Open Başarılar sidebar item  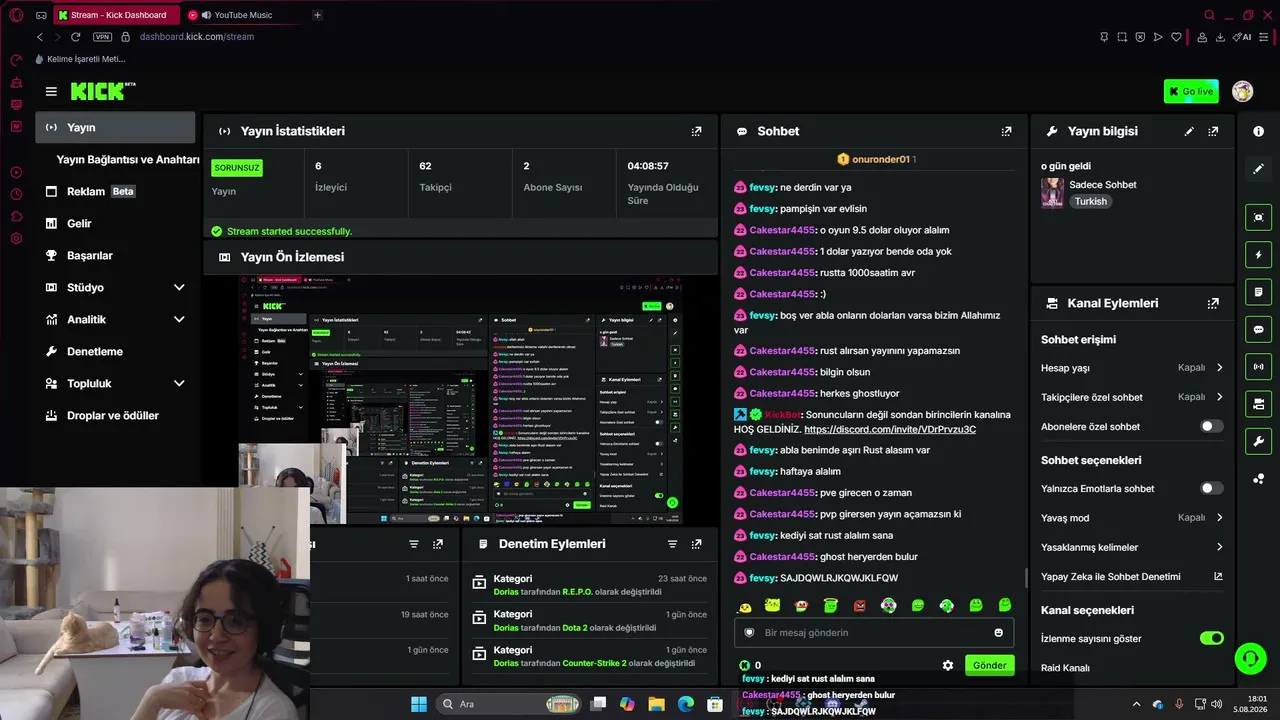pos(115,255)
